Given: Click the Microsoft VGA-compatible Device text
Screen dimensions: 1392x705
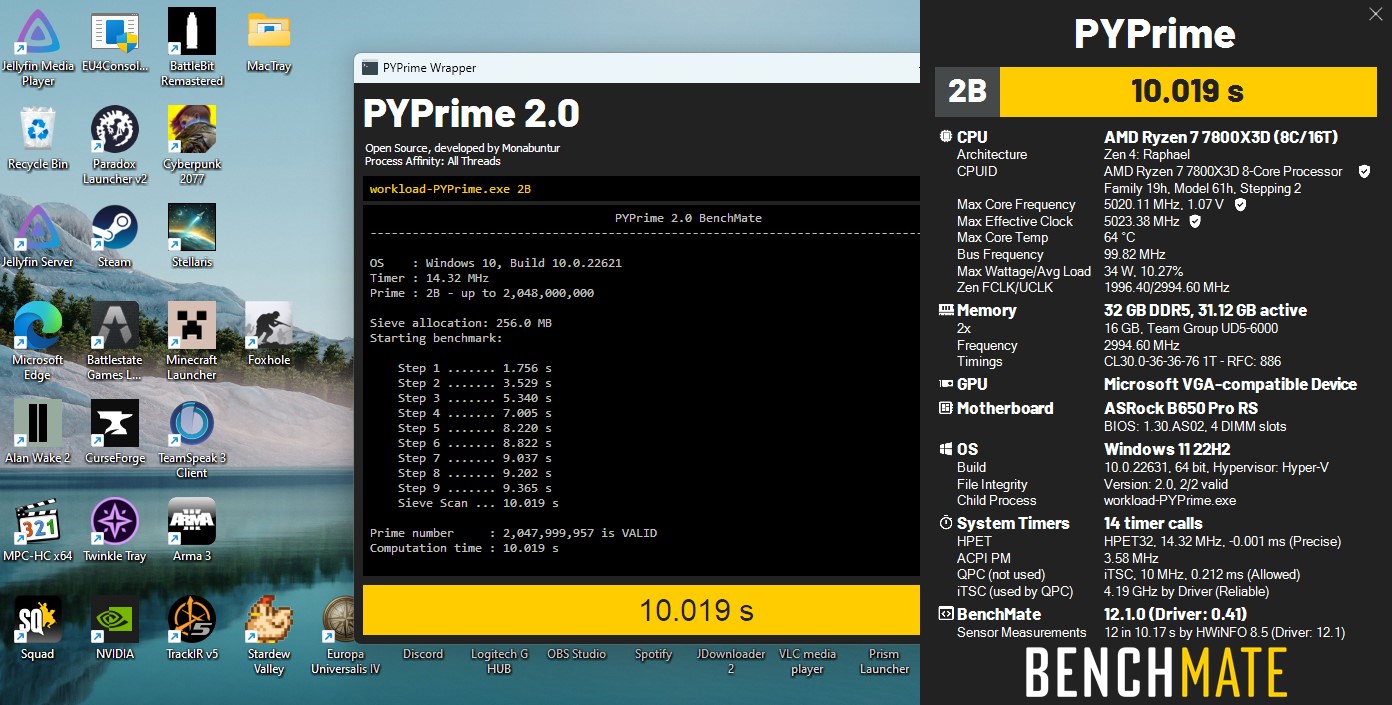Looking at the screenshot, I should click(1230, 384).
